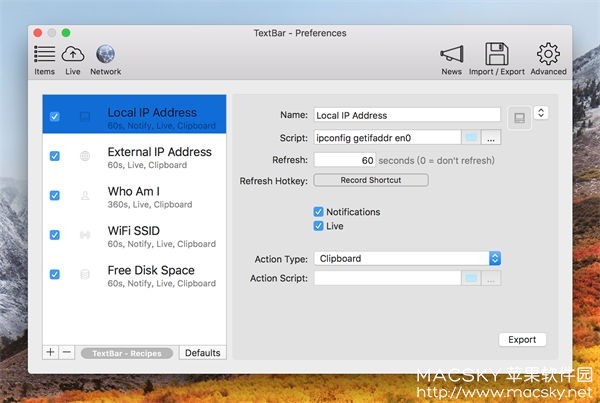Image resolution: width=600 pixels, height=403 pixels.
Task: Browse for action script with ellipsis button
Action: pos(491,278)
